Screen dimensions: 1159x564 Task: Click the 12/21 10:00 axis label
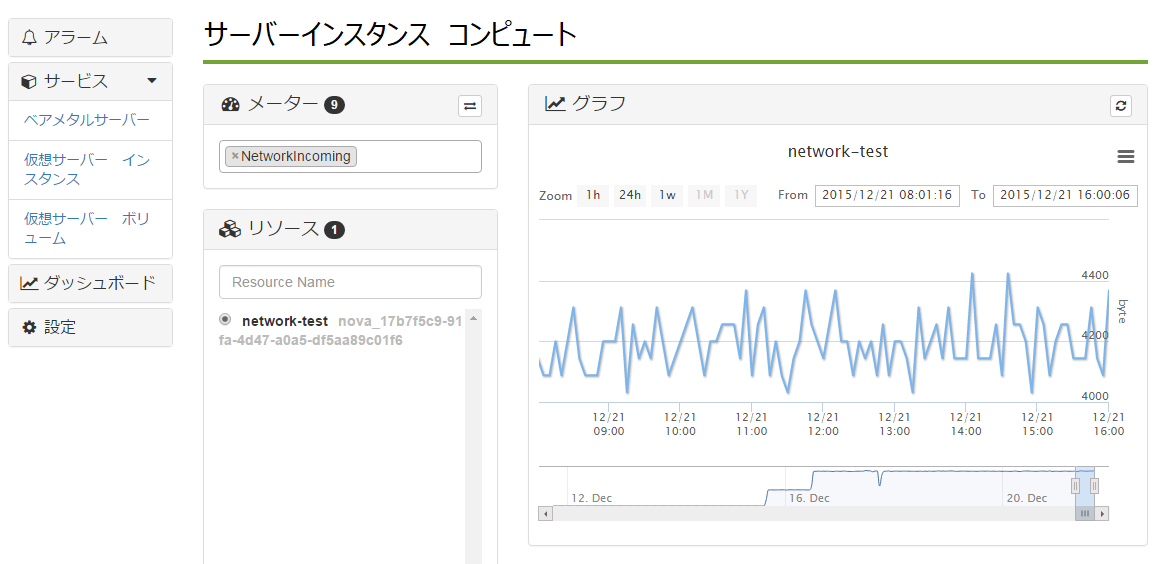(x=680, y=424)
